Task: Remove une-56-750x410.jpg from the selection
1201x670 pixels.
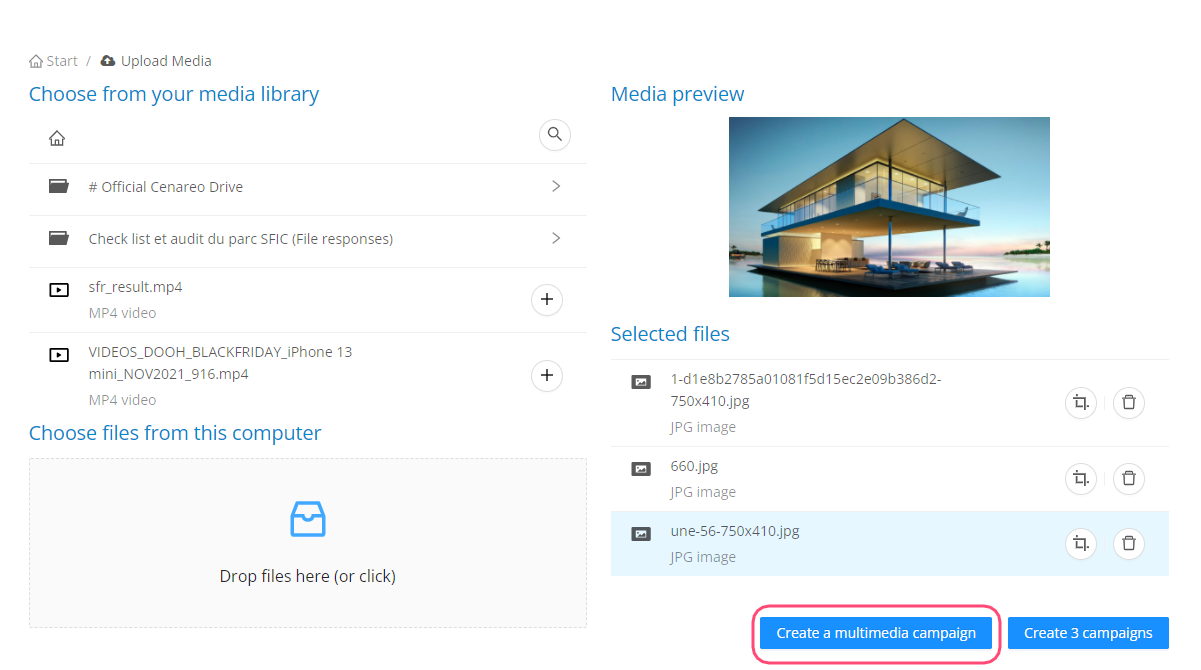Action: (1129, 543)
